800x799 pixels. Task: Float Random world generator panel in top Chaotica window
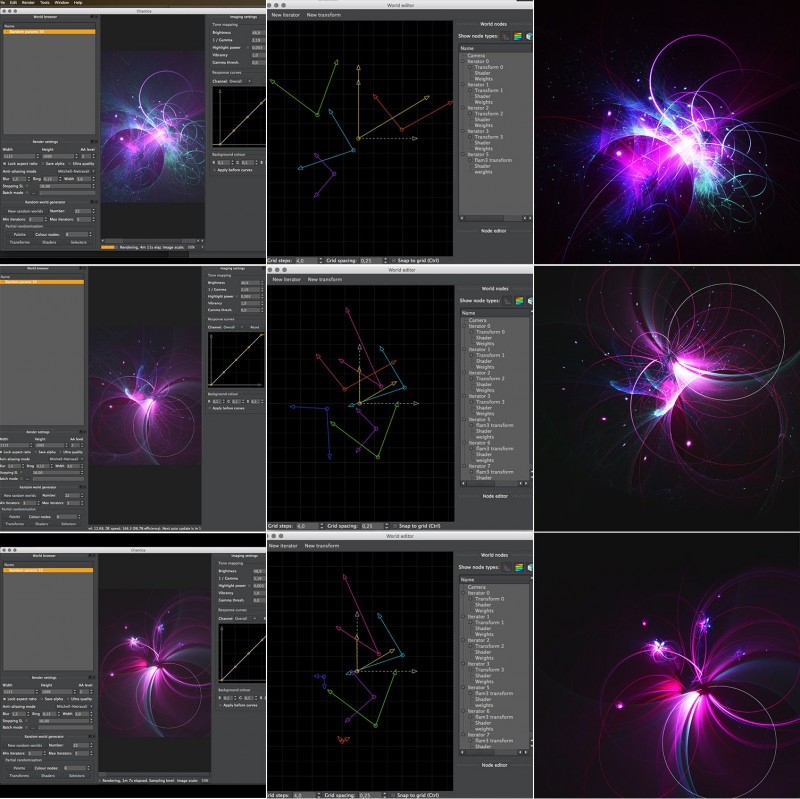92,202
